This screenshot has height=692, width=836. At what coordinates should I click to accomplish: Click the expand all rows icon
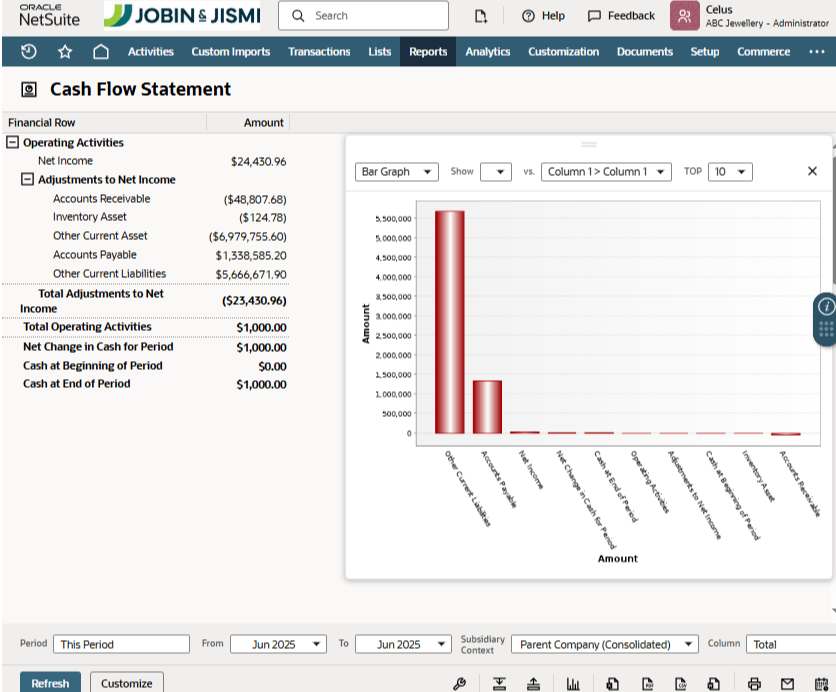point(500,681)
